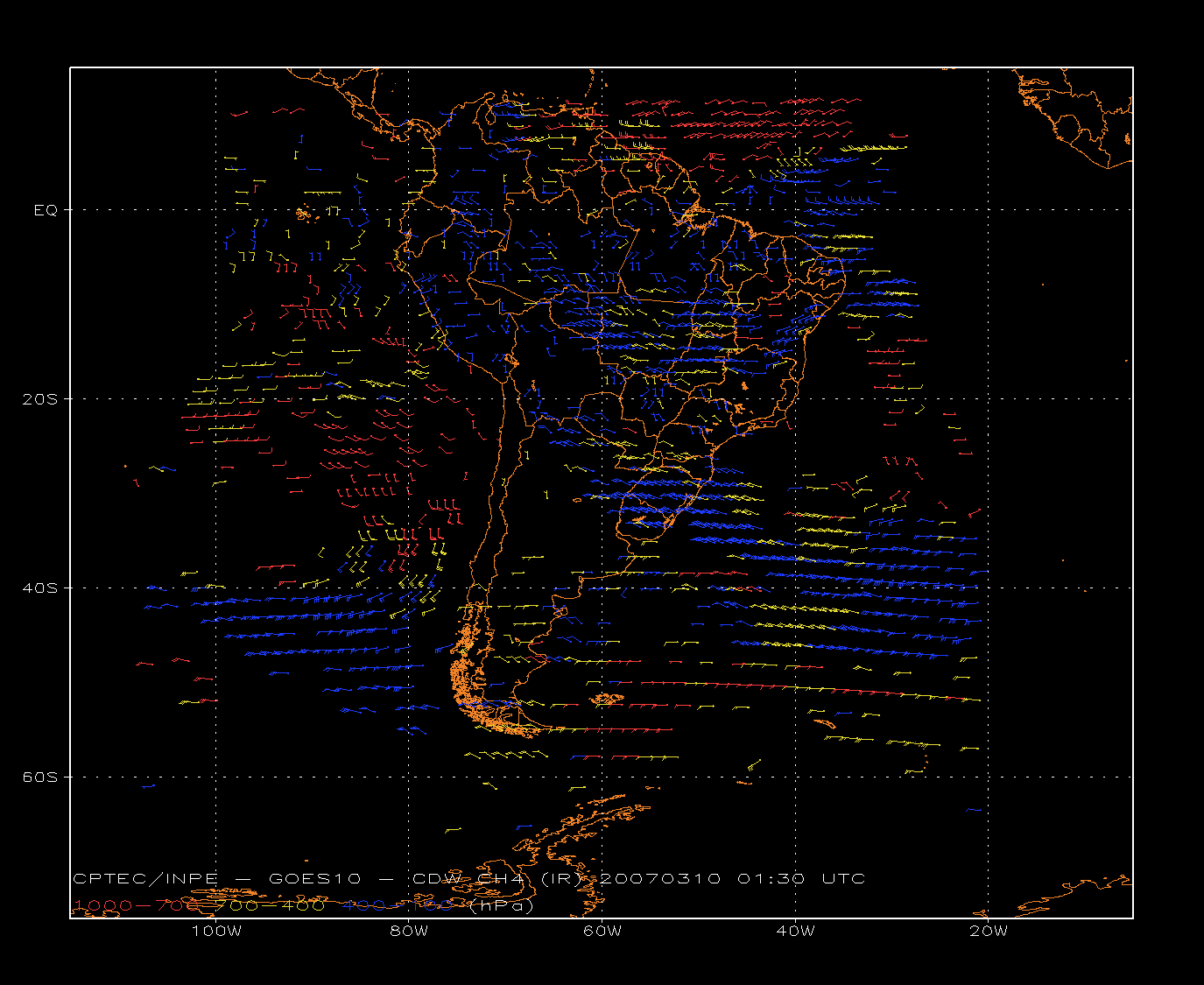Click the EQ latitude label
The height and width of the screenshot is (985, 1204).
coord(46,210)
